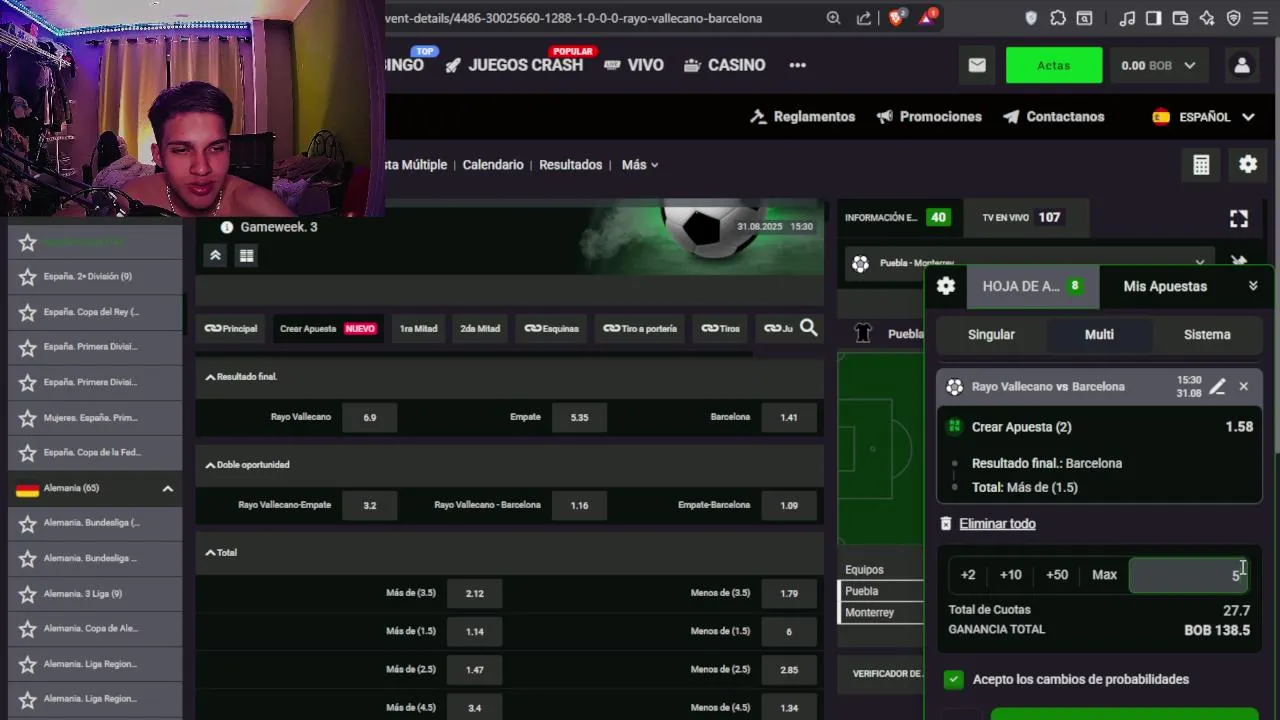Open the browser wallet icon
Viewport: 1280px width, 720px height.
pos(1180,18)
